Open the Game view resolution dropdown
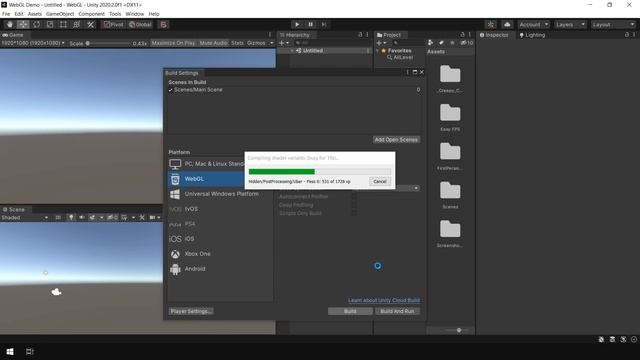640x360 pixels. pyautogui.click(x=33, y=43)
